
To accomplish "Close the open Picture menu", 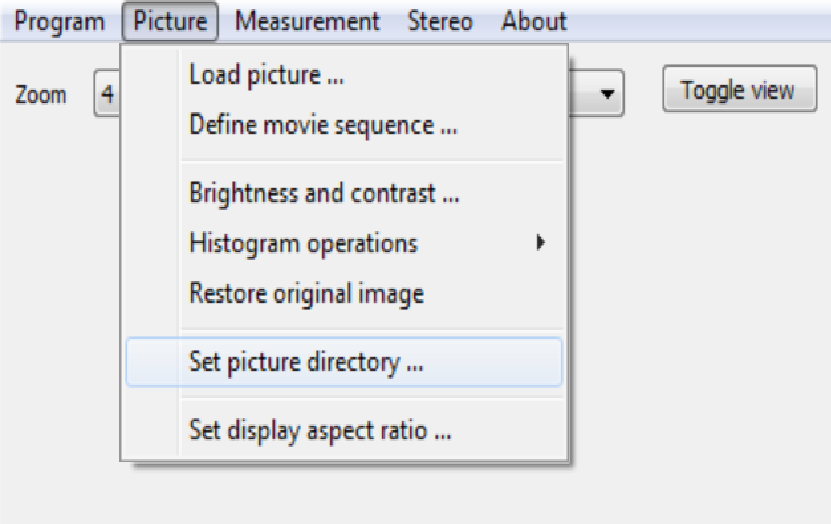I will tap(170, 21).
